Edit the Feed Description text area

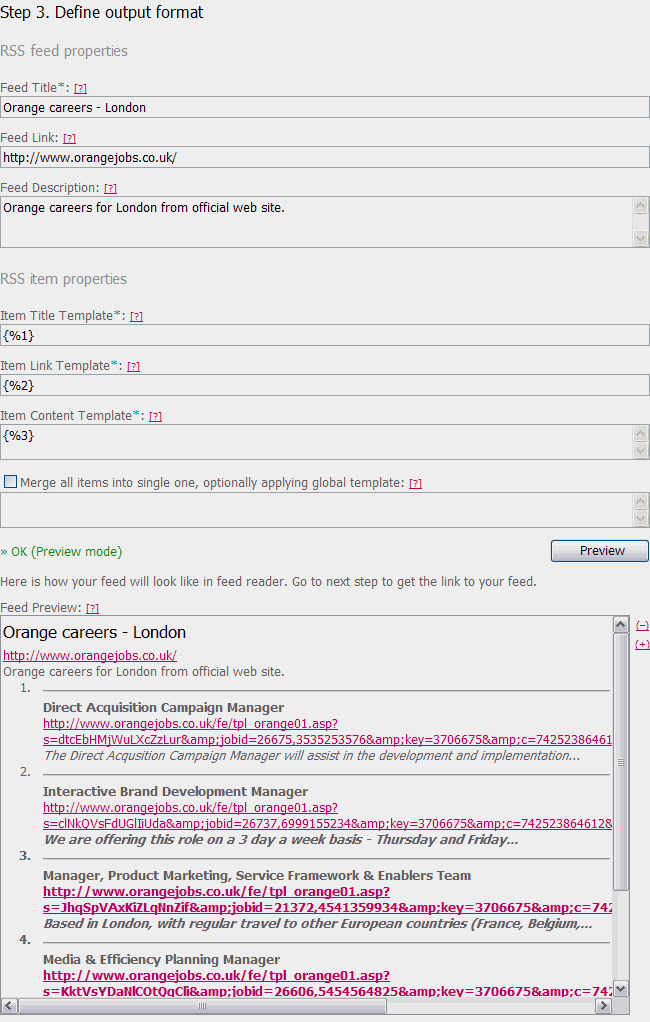point(316,222)
